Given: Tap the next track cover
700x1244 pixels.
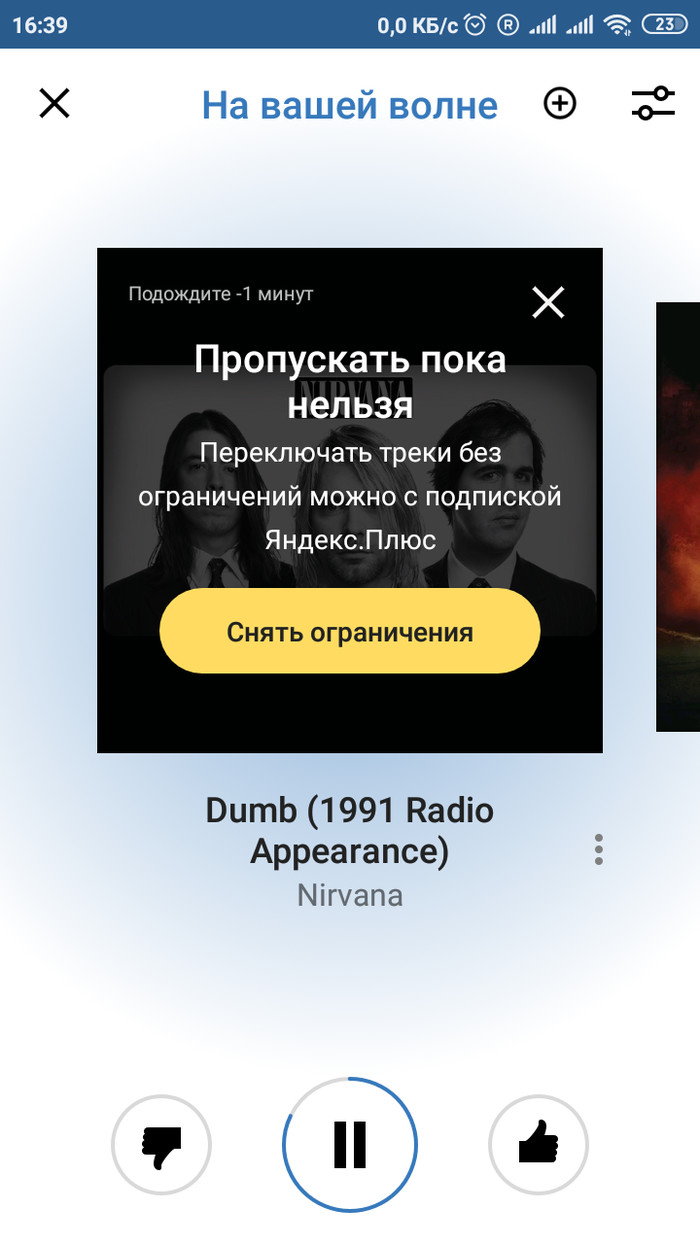Looking at the screenshot, I should tap(678, 517).
